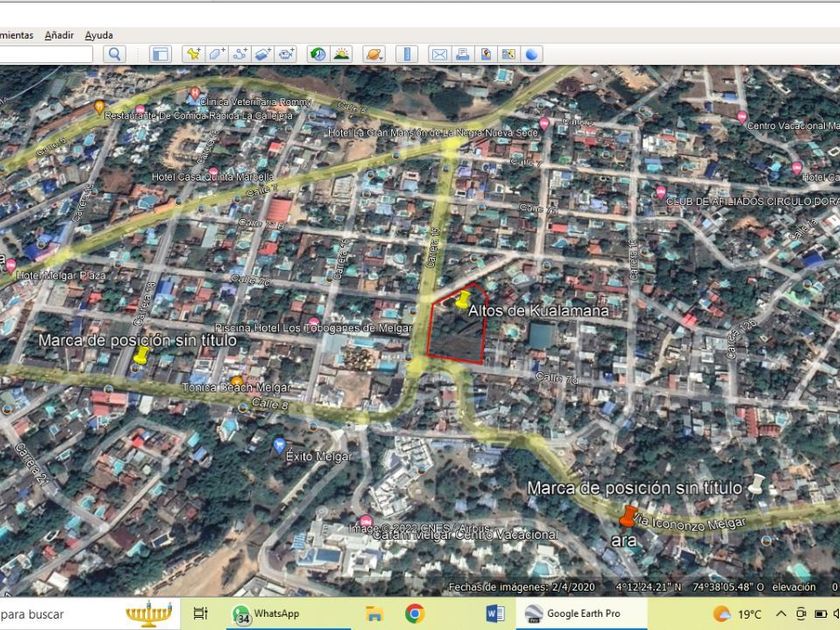
Task: Click the Altos de Kualamana yellow pin
Action: tap(463, 298)
